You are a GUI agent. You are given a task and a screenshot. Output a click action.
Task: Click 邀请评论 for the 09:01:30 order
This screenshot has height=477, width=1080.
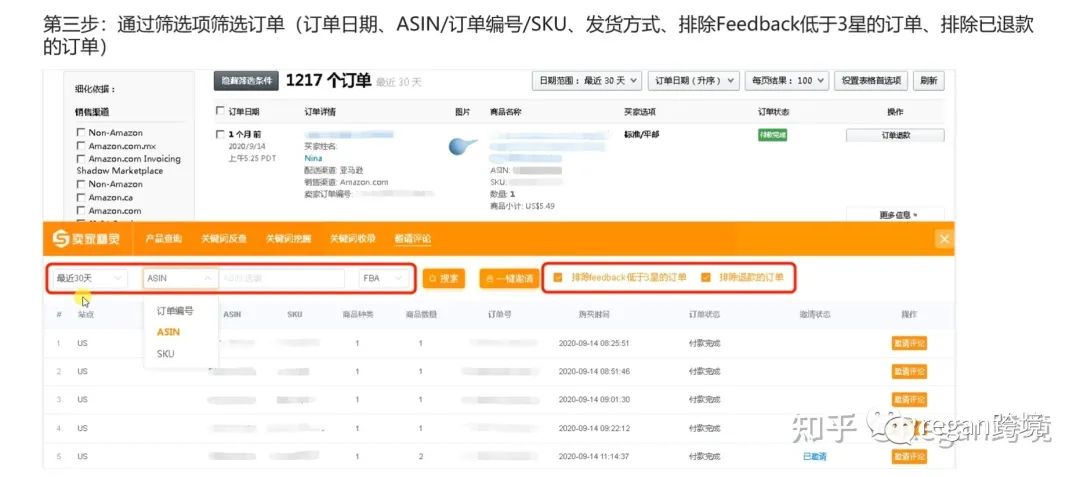click(x=909, y=399)
